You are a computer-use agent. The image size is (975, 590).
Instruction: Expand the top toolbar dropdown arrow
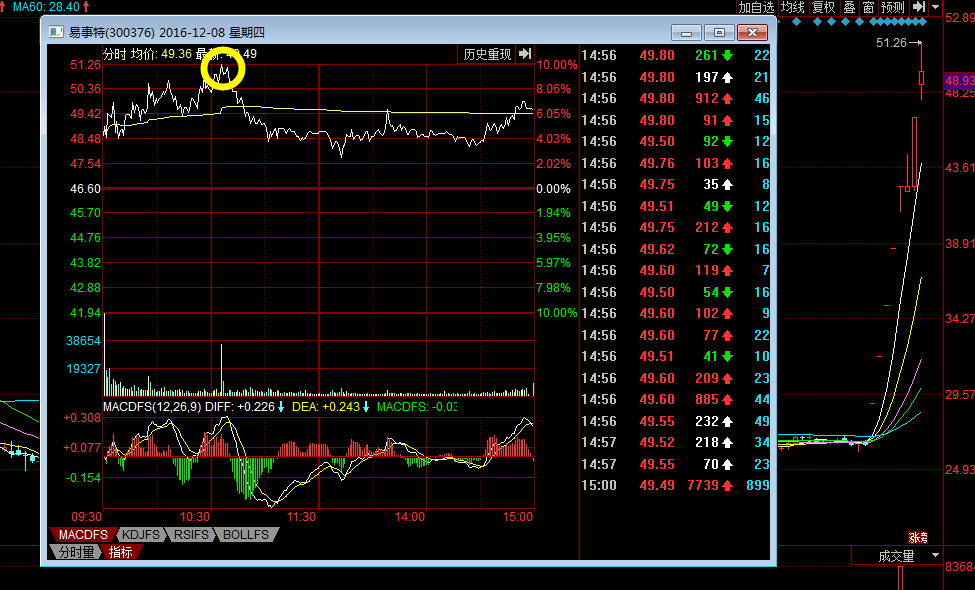936,7
